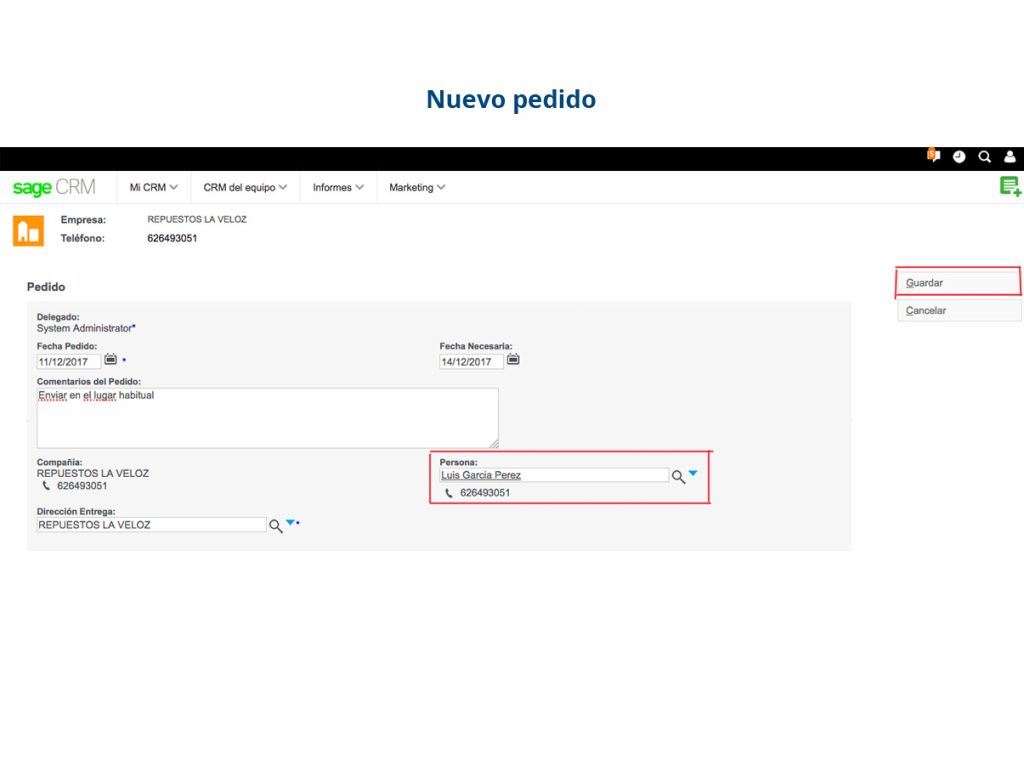Click inside the Comentarios del Pedido text area
Viewport: 1024px width, 761px height.
pos(267,416)
